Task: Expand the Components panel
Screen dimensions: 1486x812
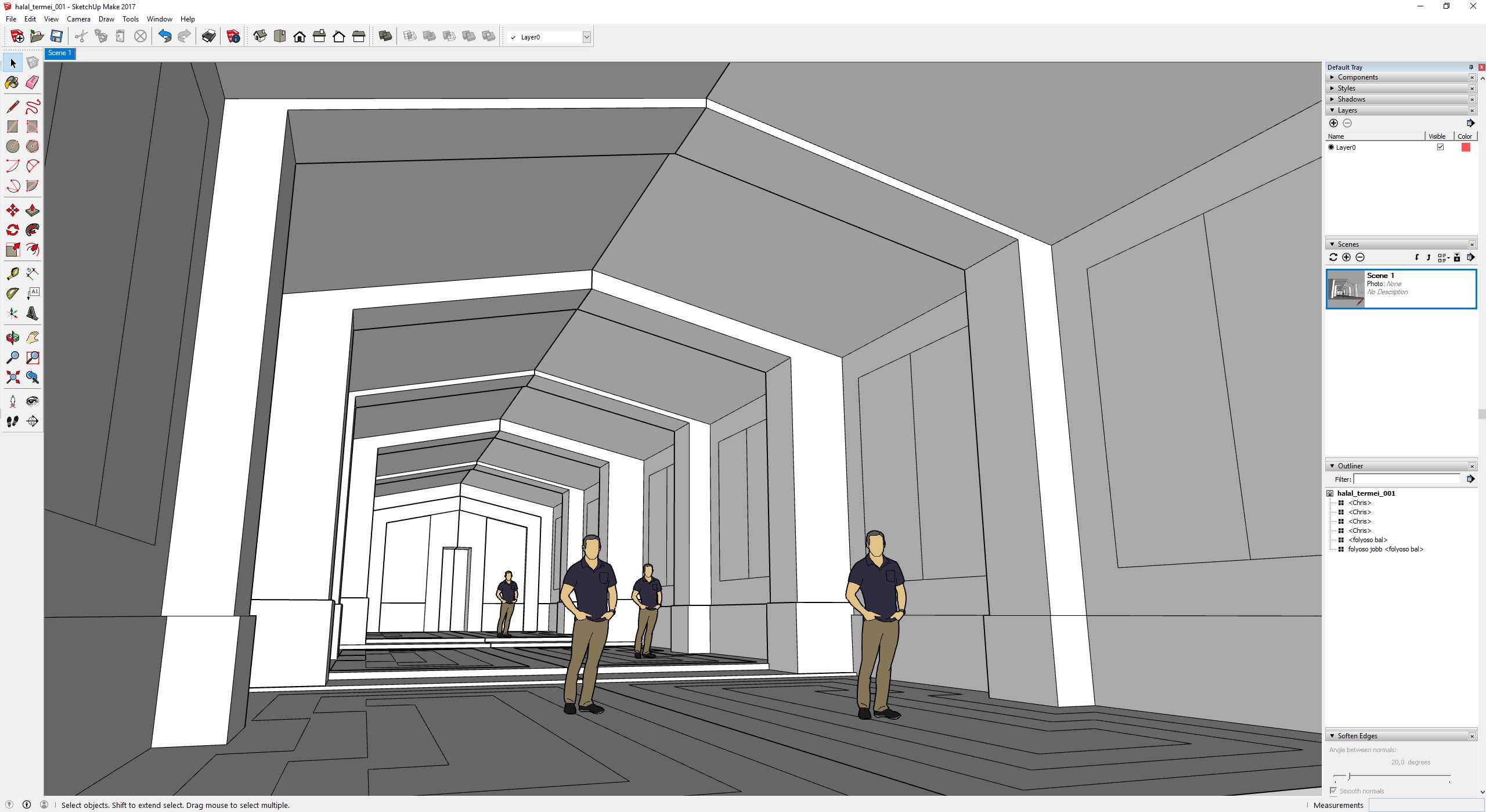Action: pos(1357,77)
